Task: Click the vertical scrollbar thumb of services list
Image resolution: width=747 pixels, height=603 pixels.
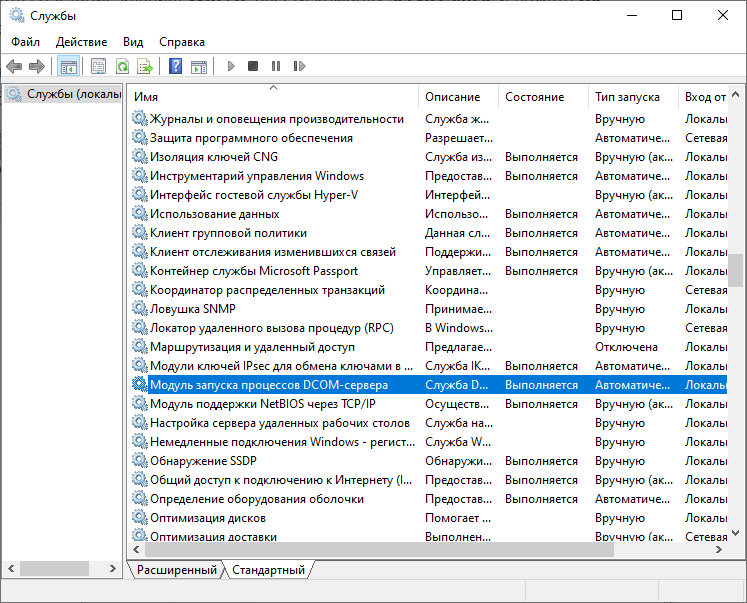Action: [736, 270]
